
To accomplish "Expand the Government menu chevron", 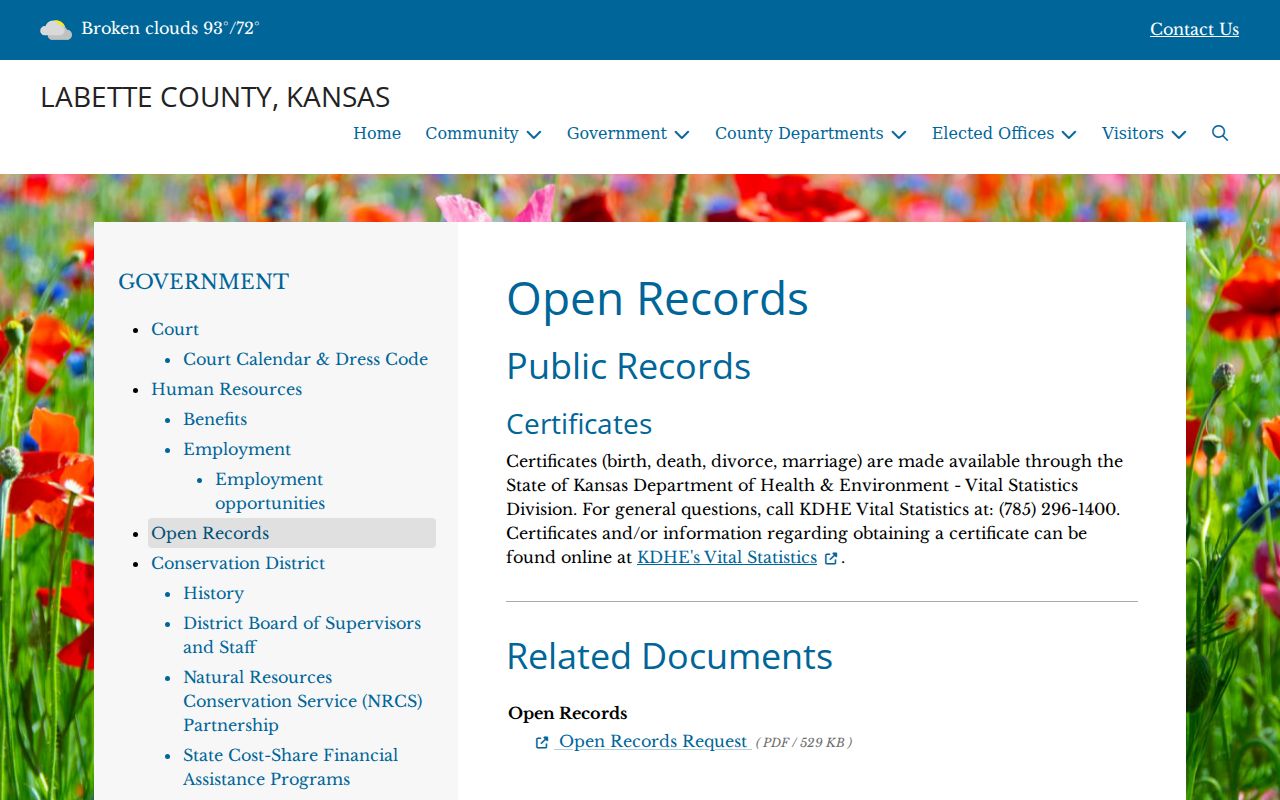I will click(x=682, y=134).
